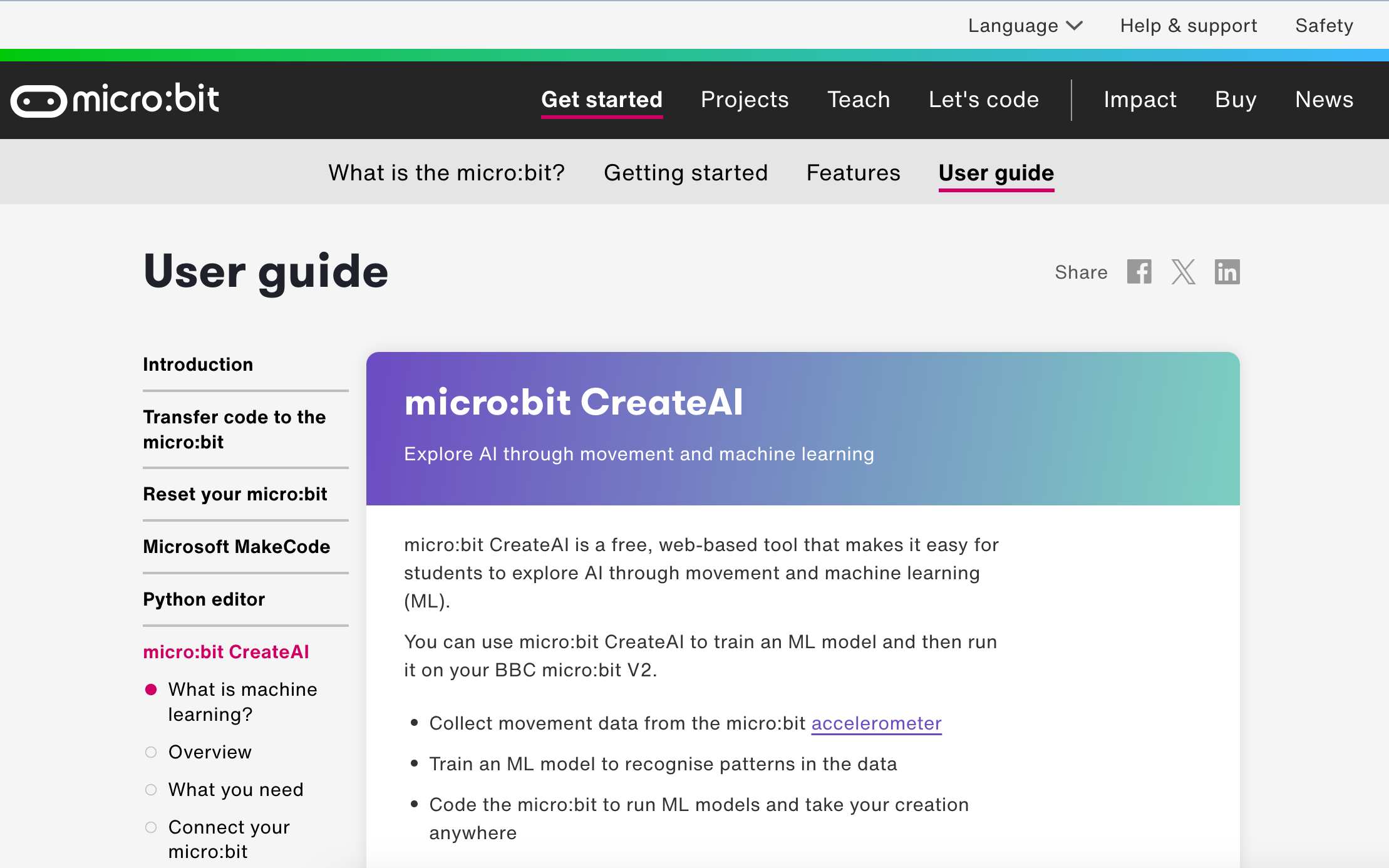Share page on LinkedIn
Viewport: 1389px width, 868px height.
tap(1227, 272)
